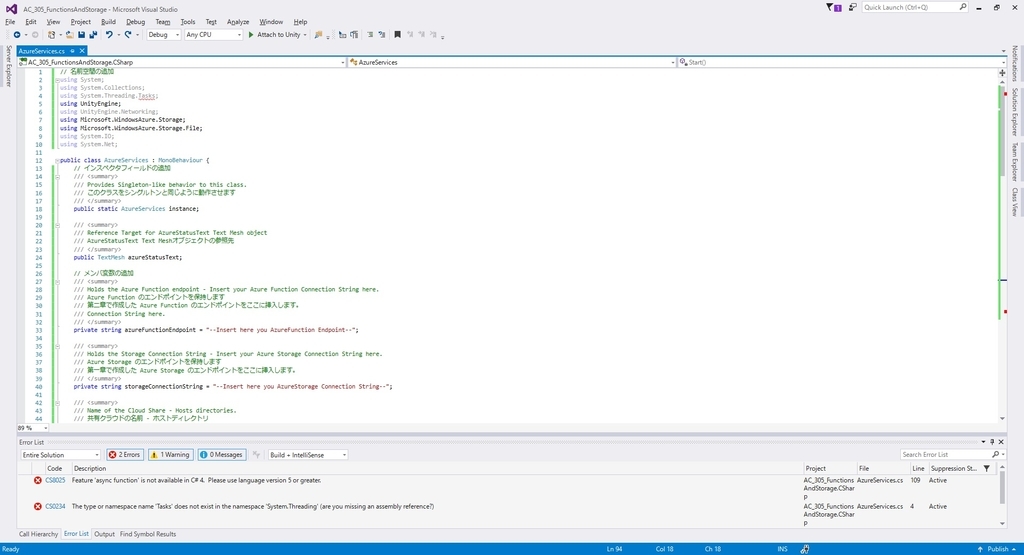
Task: Open the Any CPU platform dropdown
Action: [213, 35]
